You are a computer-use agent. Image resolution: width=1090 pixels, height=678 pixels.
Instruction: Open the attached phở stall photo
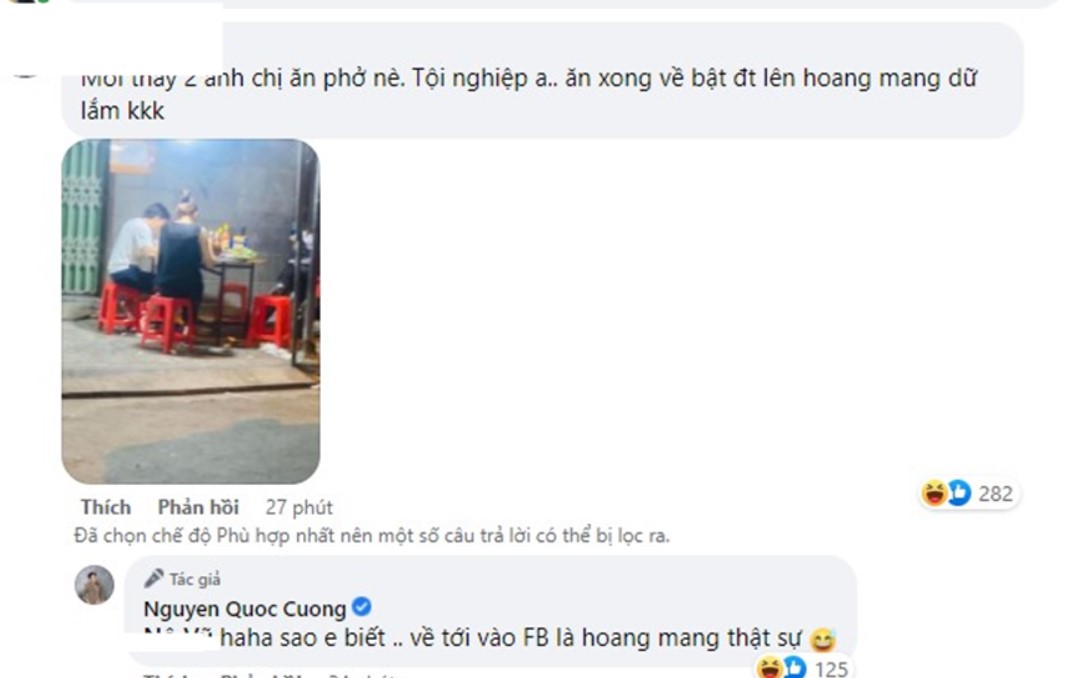click(190, 311)
